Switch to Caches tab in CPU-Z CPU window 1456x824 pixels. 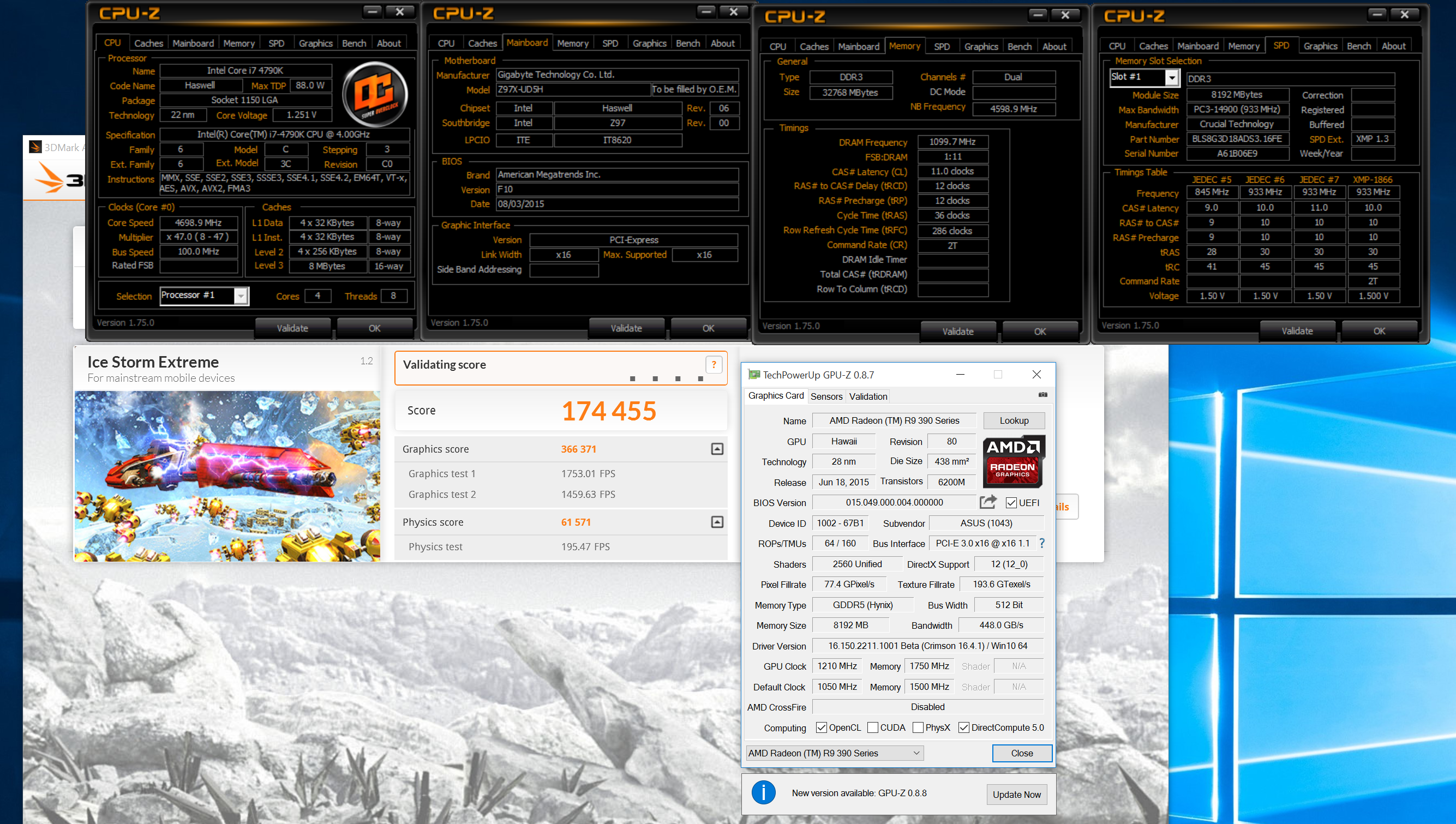click(x=148, y=43)
